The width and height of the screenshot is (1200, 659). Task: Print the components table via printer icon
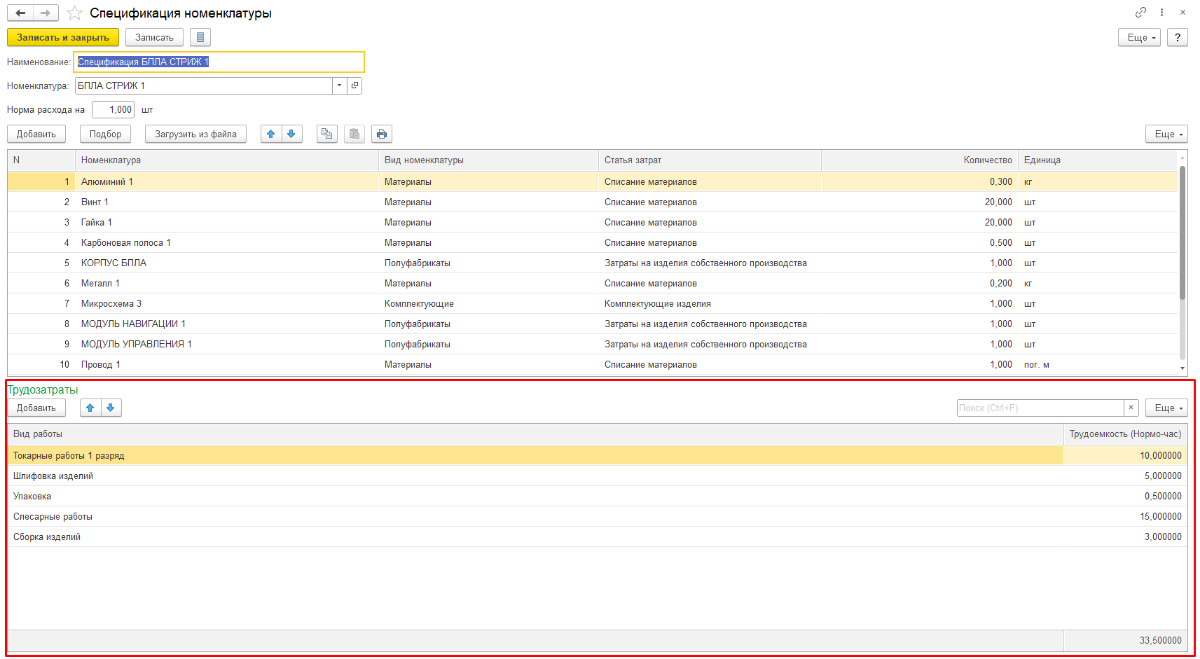(x=381, y=133)
